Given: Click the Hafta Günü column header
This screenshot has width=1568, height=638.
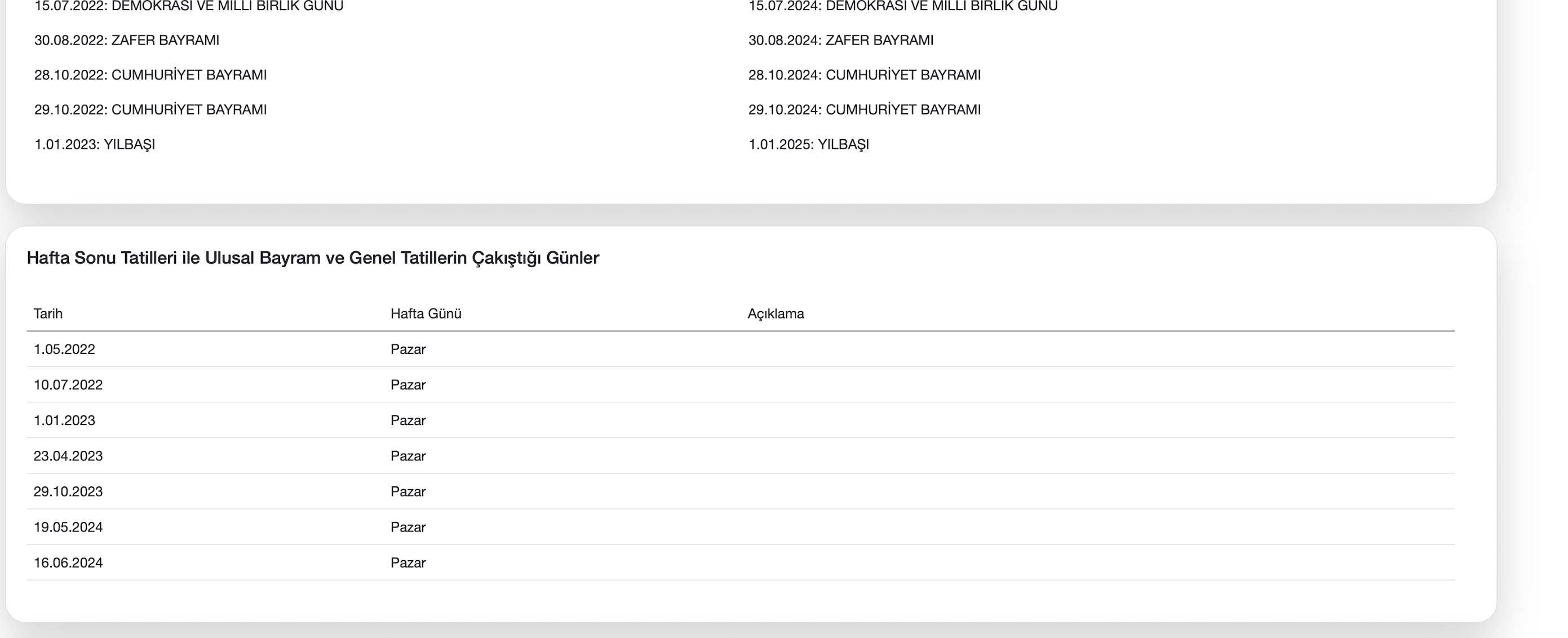Looking at the screenshot, I should (426, 313).
